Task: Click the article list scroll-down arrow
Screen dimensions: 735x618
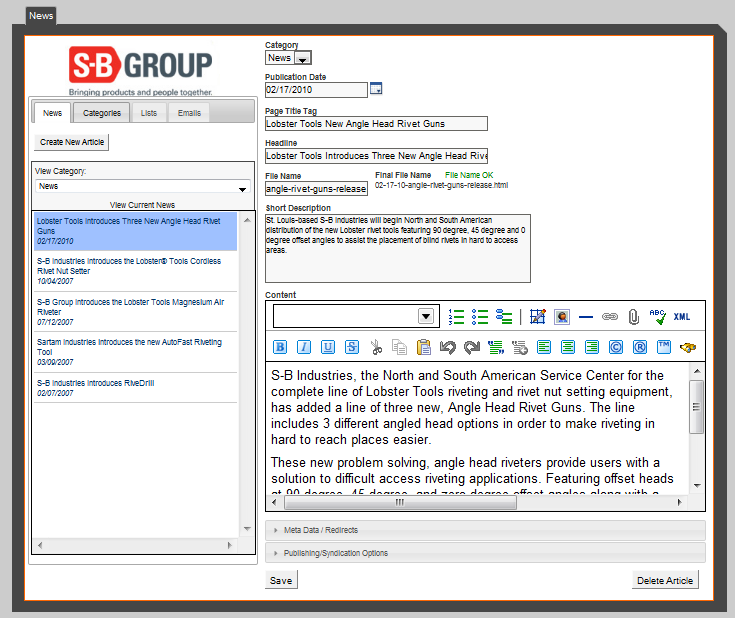Action: pyautogui.click(x=247, y=529)
